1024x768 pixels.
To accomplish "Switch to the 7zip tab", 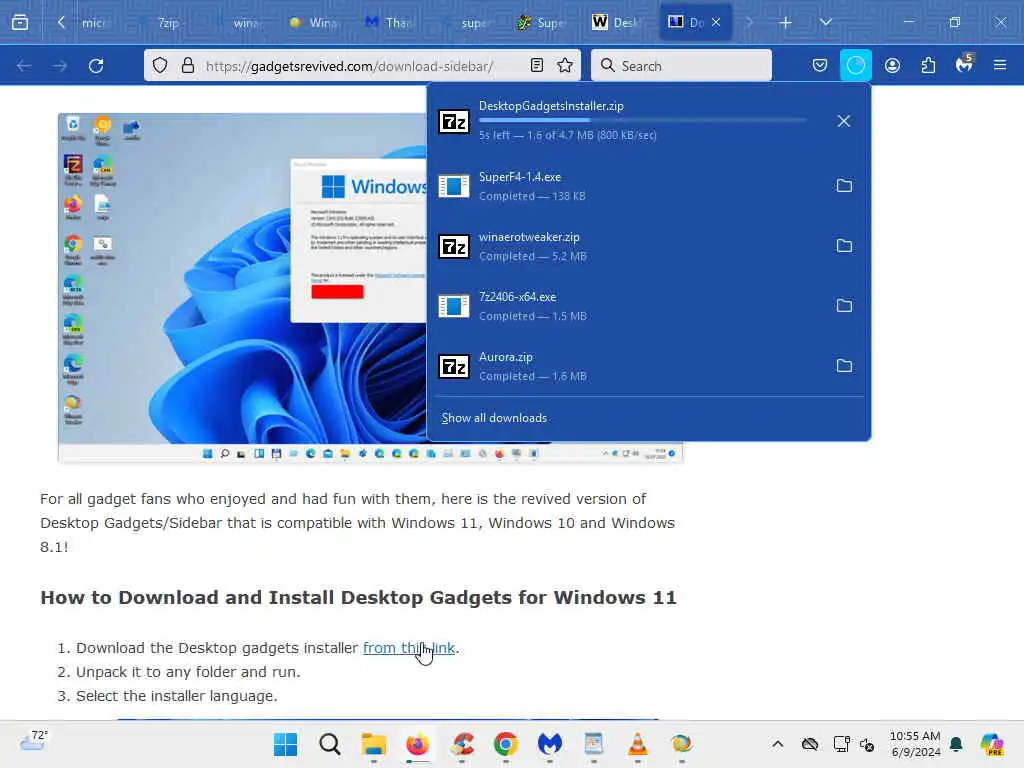I will (168, 22).
